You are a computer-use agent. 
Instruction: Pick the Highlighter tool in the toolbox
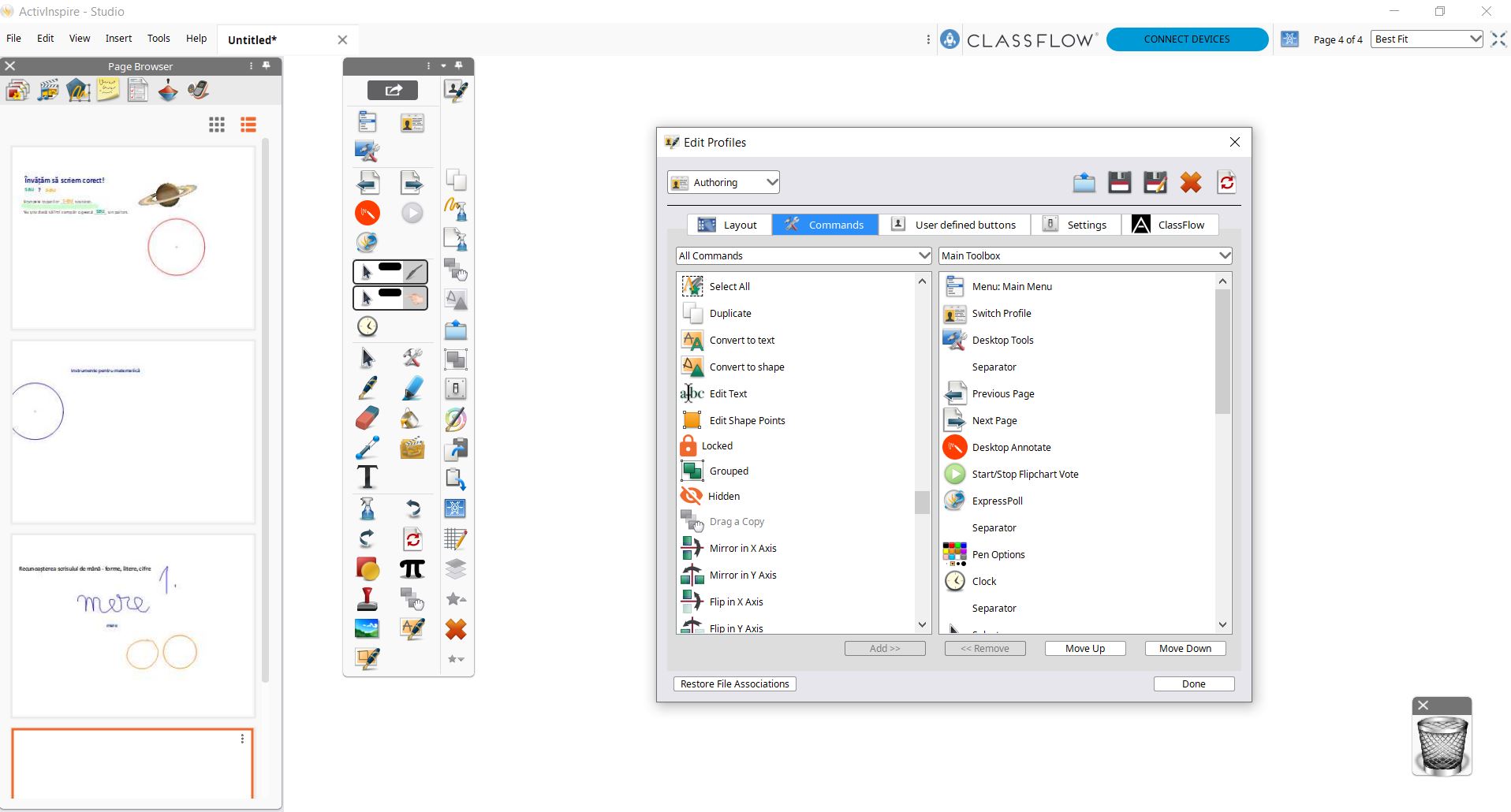tap(412, 388)
